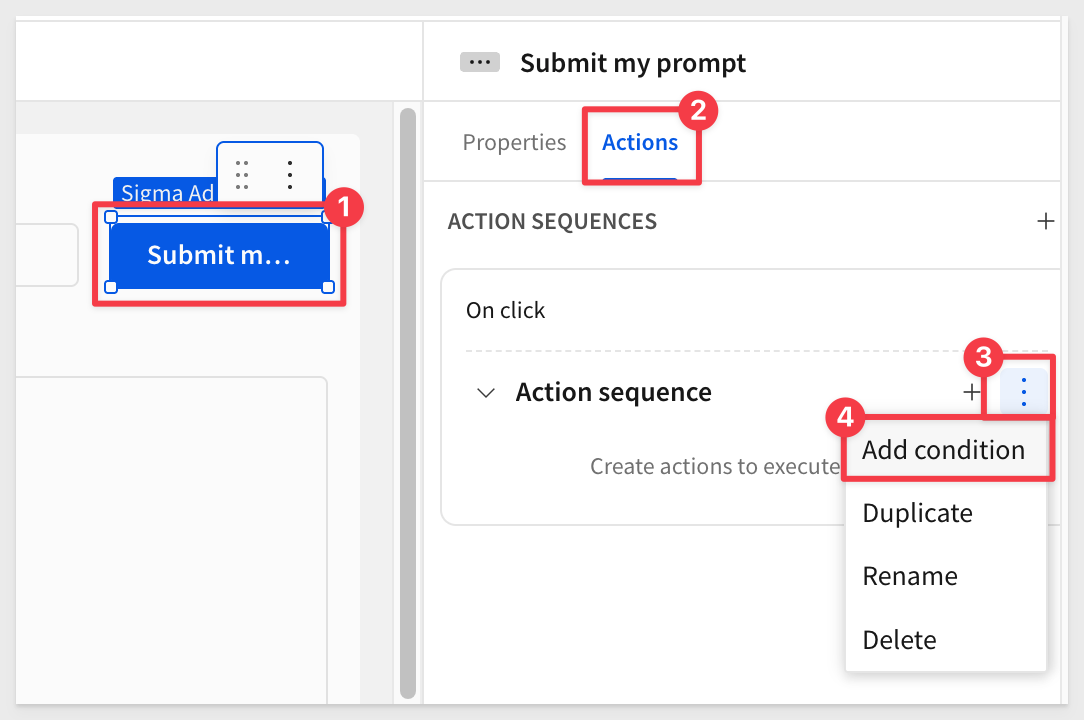
Task: Click the ellipsis icon beside Submit my prompt
Action: pos(480,62)
